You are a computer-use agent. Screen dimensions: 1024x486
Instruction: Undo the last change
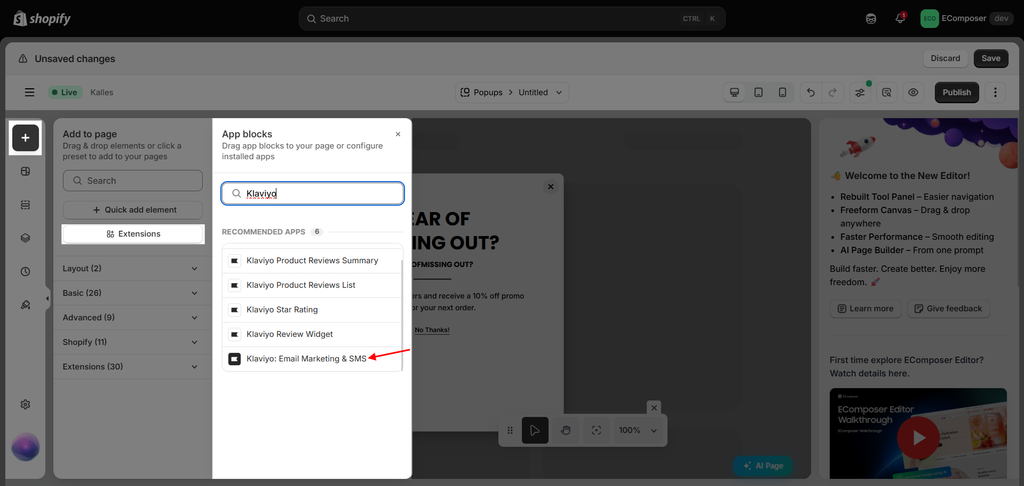(x=811, y=92)
